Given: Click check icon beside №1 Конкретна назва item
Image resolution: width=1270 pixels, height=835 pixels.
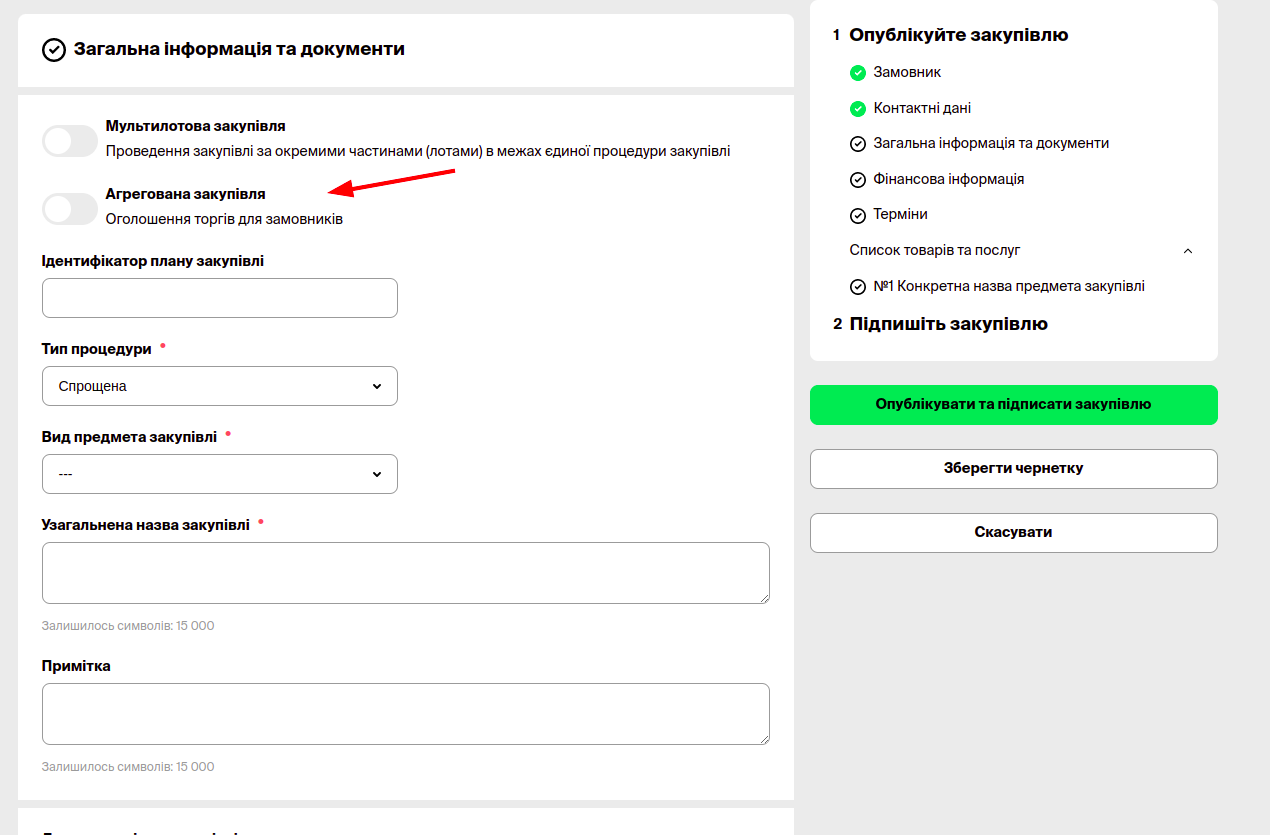Looking at the screenshot, I should click(857, 287).
